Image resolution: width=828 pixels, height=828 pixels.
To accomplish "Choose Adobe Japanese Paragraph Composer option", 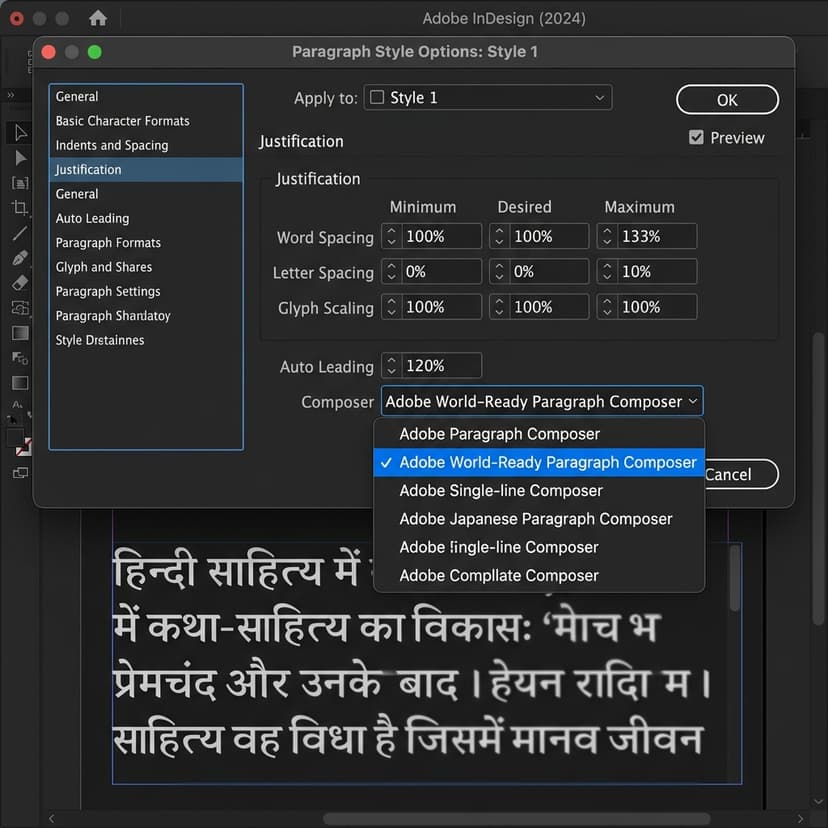I will (x=539, y=519).
